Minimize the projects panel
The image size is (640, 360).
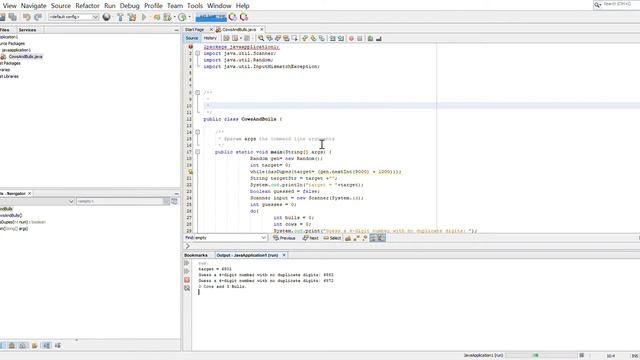pyautogui.click(x=176, y=30)
